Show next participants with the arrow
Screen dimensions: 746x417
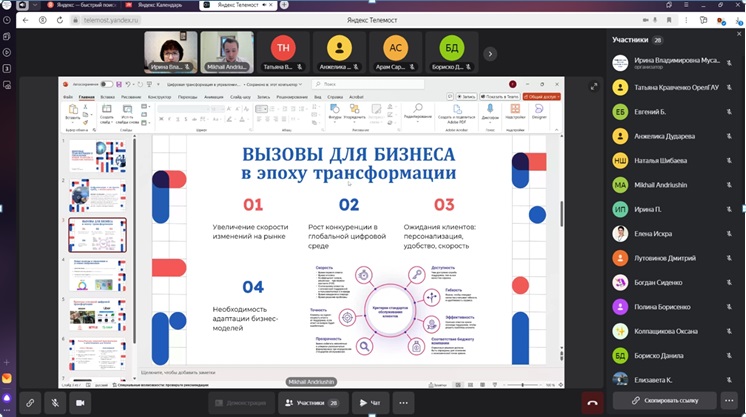(490, 54)
